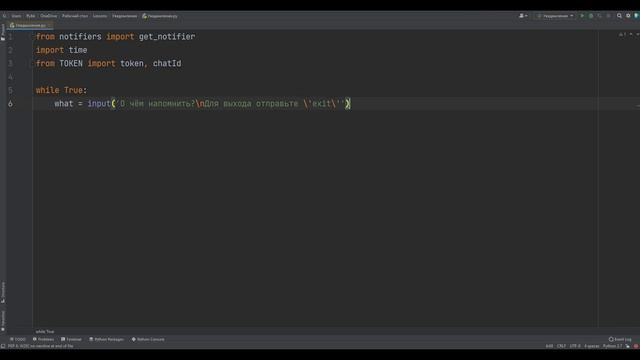The height and width of the screenshot is (360, 640).
Task: Open the settings gear icon
Action: (628, 16)
